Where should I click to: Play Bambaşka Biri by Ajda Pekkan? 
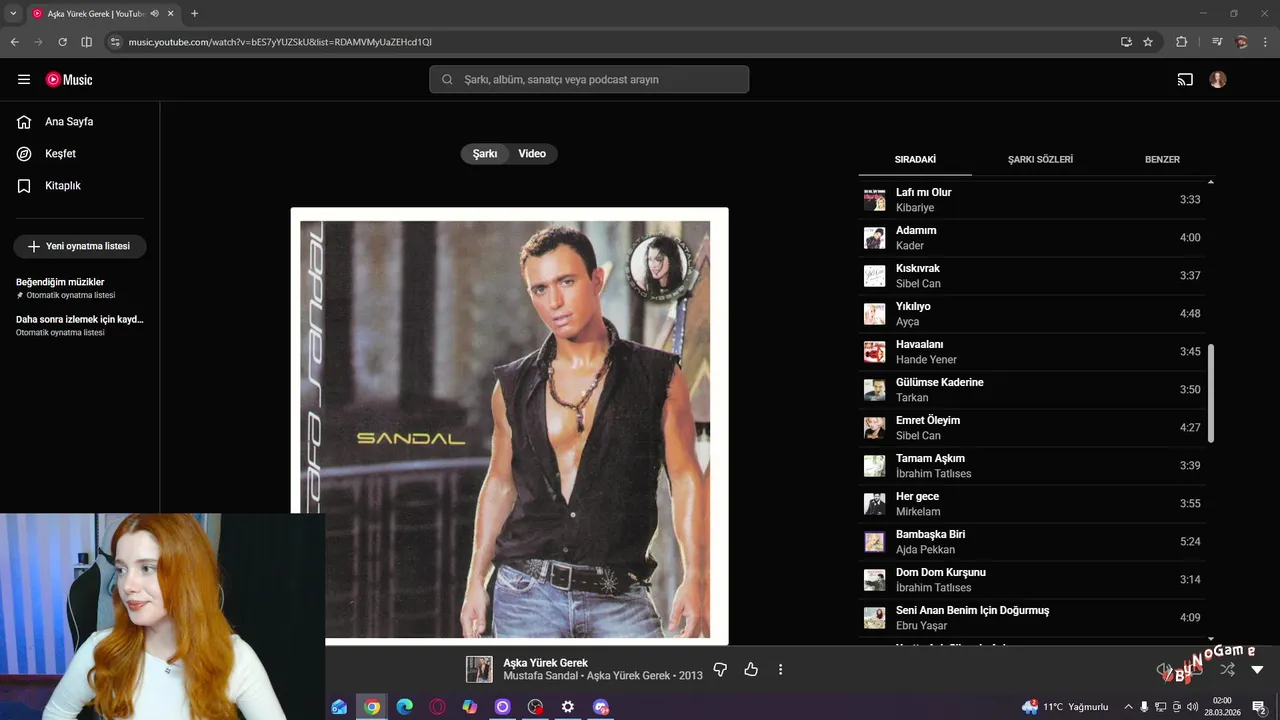[x=1032, y=542]
